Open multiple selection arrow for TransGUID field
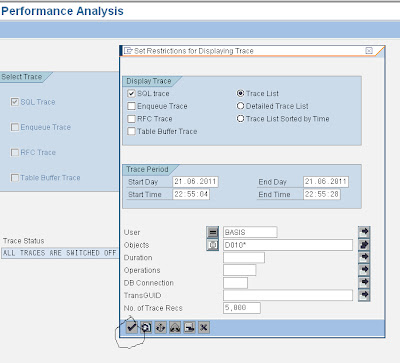The width and height of the screenshot is (400, 363). 364,295
